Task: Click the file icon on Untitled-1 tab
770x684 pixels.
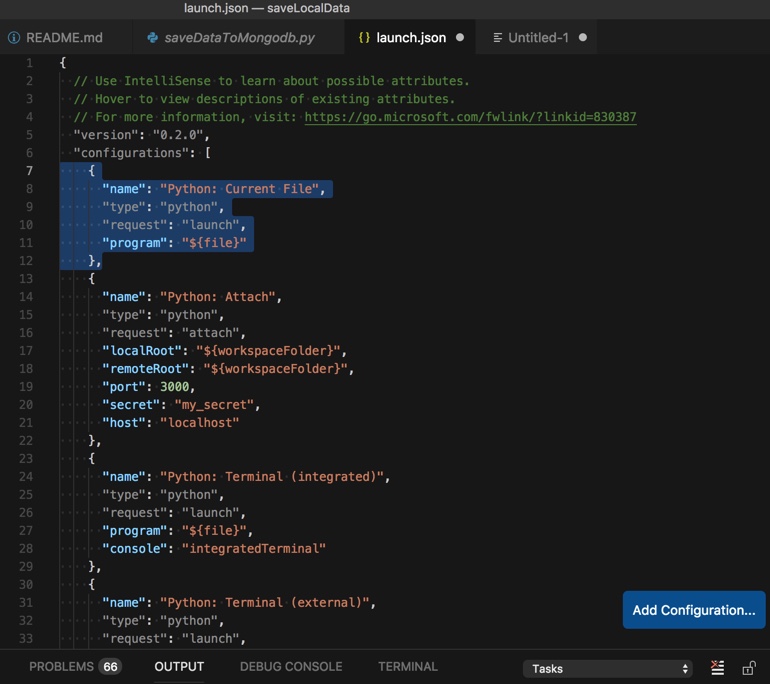Action: coord(498,38)
